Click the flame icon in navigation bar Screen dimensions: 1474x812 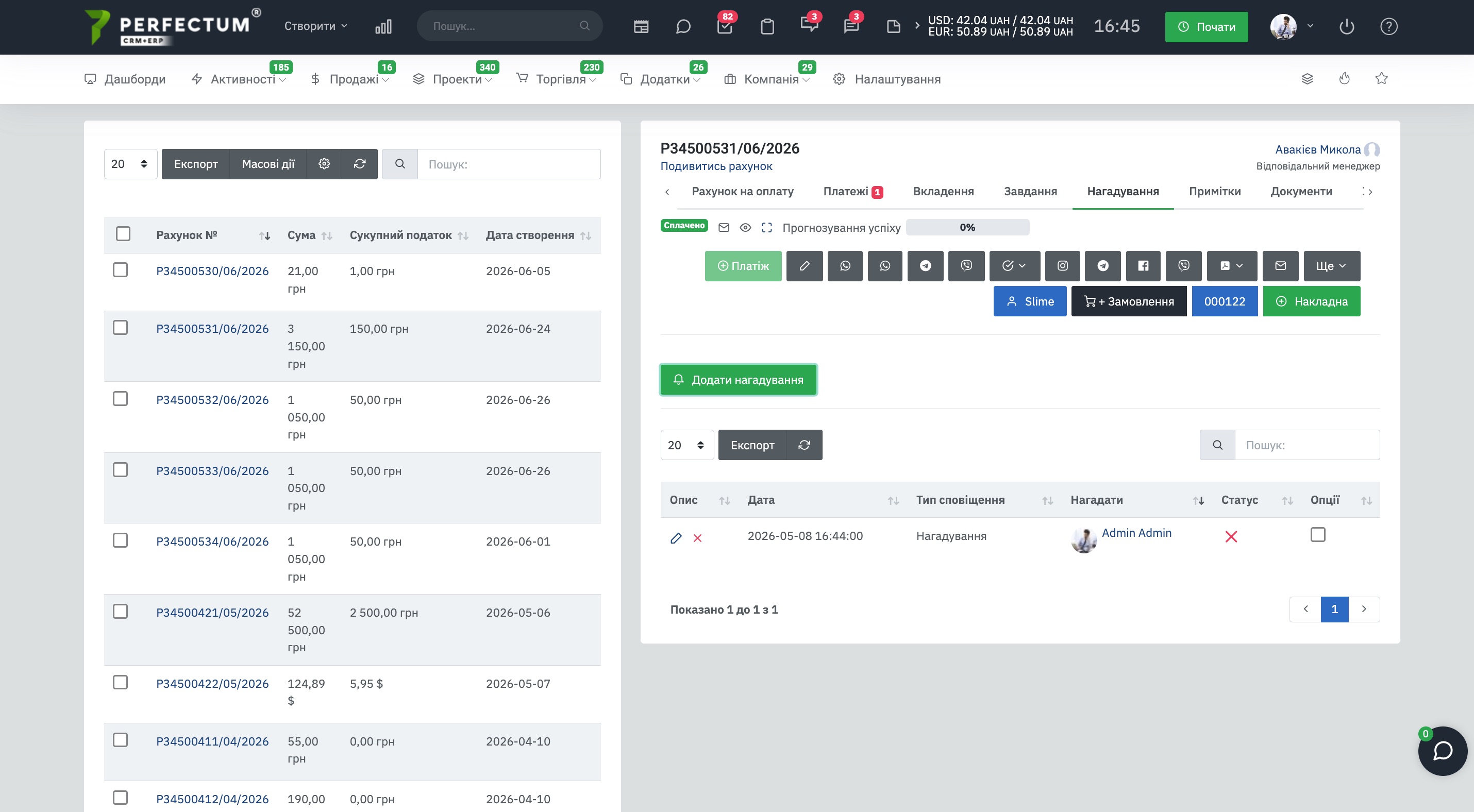coord(1345,78)
